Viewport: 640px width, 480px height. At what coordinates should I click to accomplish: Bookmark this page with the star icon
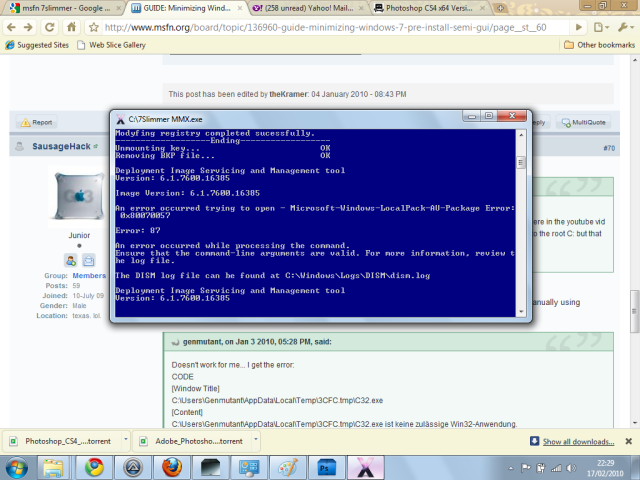tap(94, 27)
